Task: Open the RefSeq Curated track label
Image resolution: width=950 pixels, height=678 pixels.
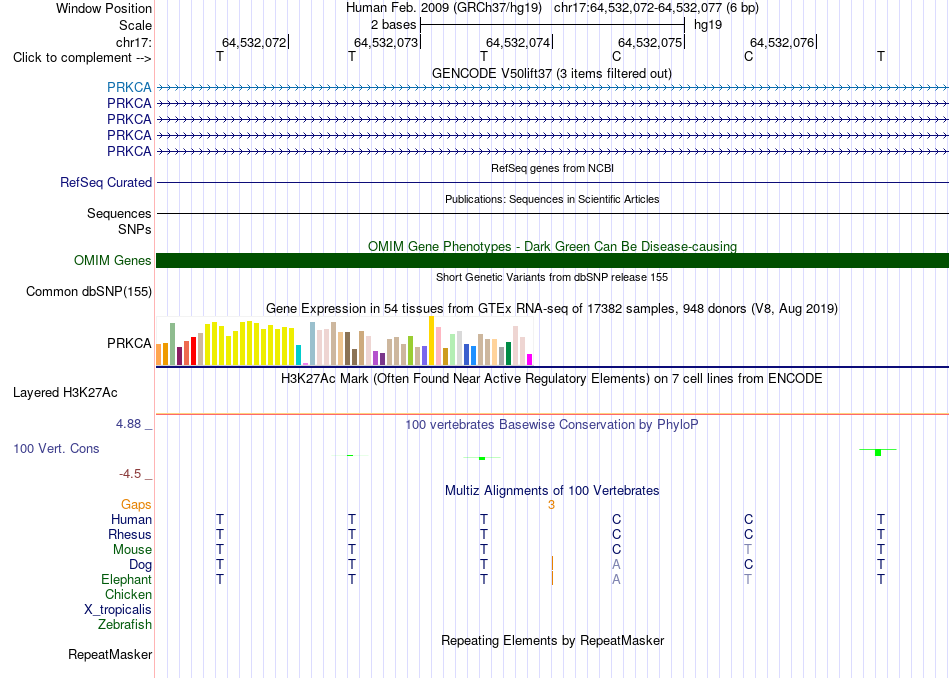Action: 106,182
